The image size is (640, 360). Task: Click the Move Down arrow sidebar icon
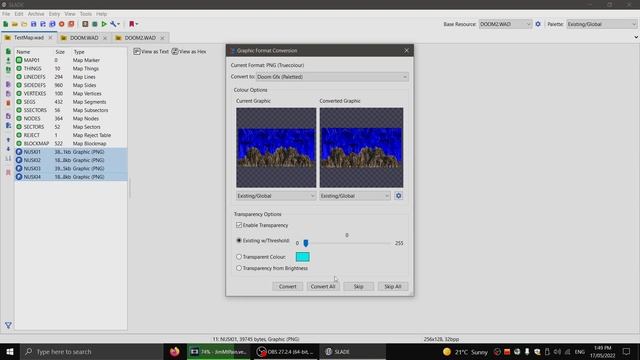(x=8, y=149)
